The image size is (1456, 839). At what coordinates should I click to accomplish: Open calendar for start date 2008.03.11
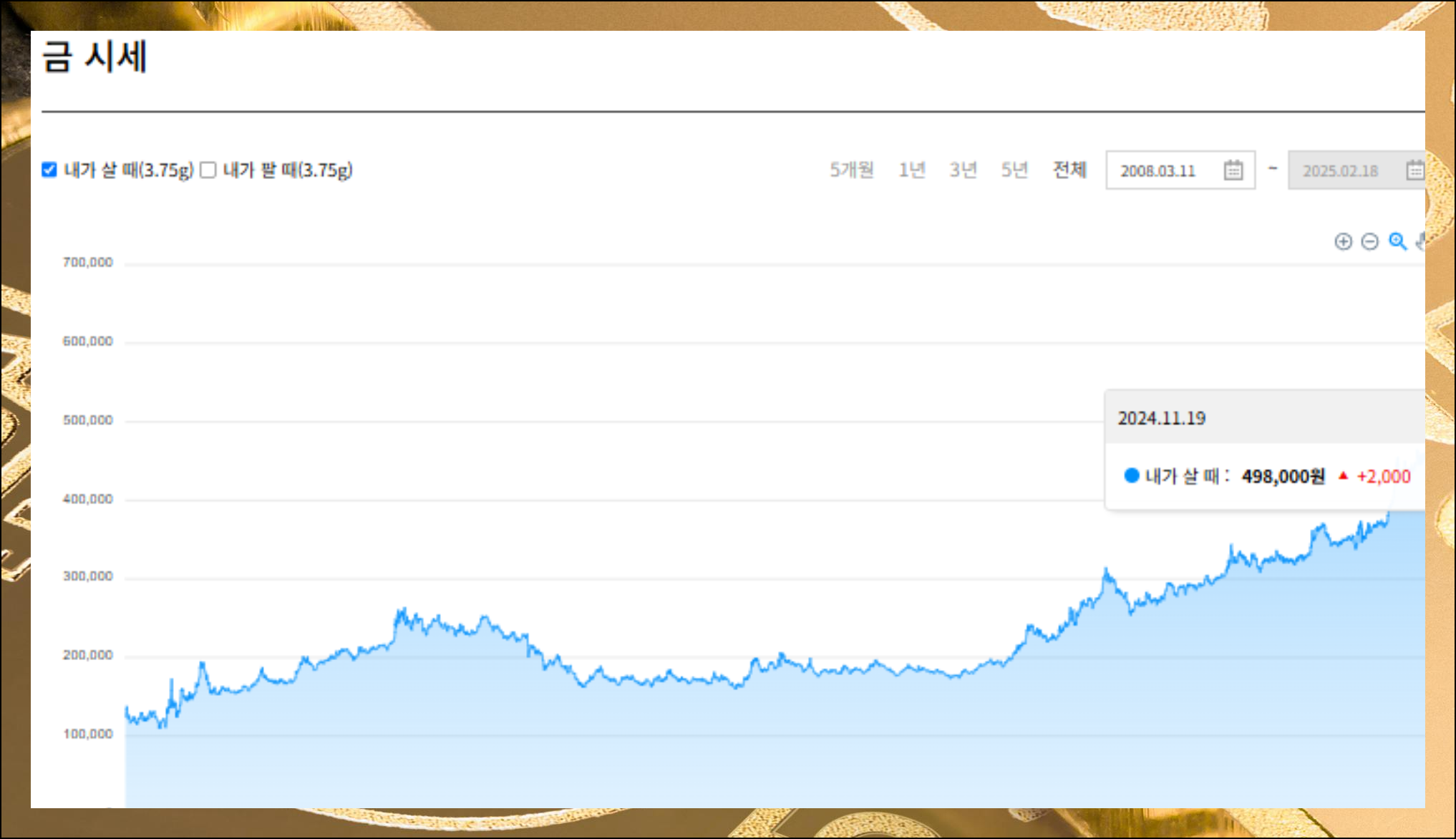click(1233, 170)
